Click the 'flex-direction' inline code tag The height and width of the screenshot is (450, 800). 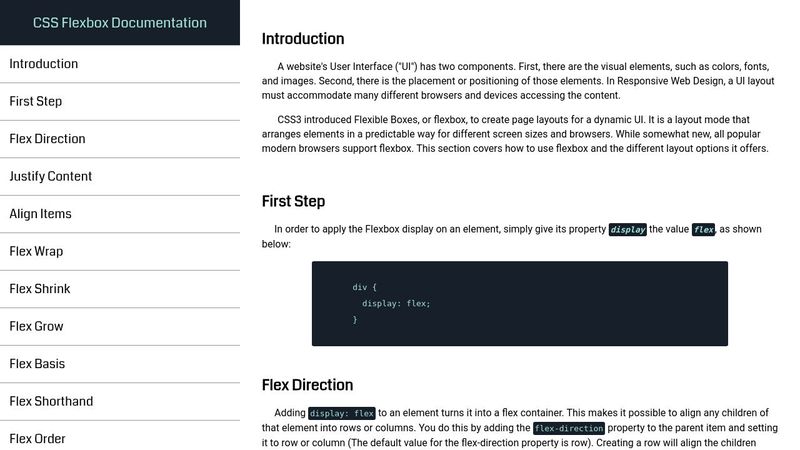569,428
